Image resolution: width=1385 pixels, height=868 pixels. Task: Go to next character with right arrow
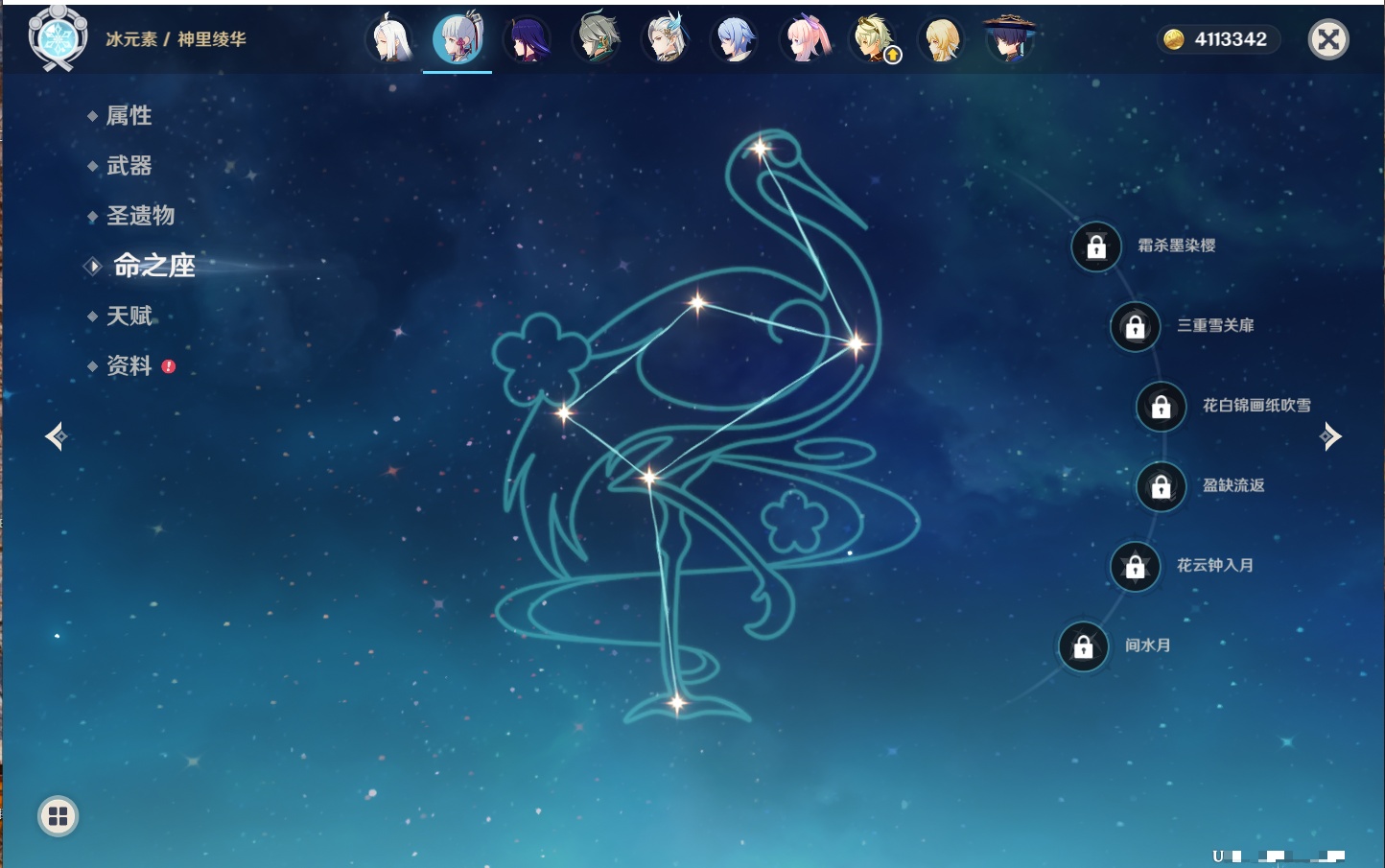click(x=1330, y=436)
